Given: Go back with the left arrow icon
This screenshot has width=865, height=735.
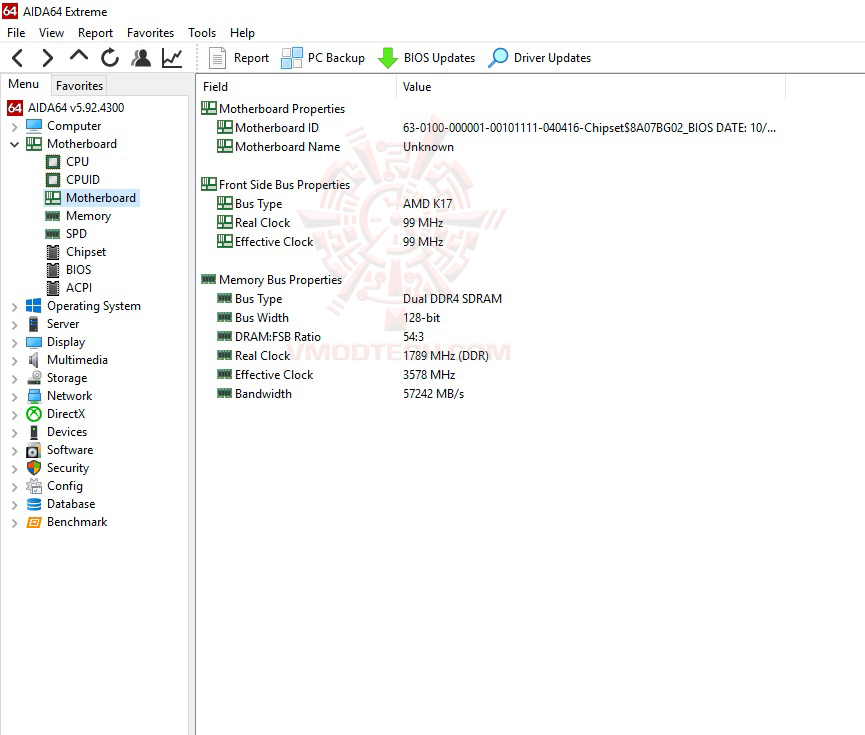Looking at the screenshot, I should click(18, 58).
